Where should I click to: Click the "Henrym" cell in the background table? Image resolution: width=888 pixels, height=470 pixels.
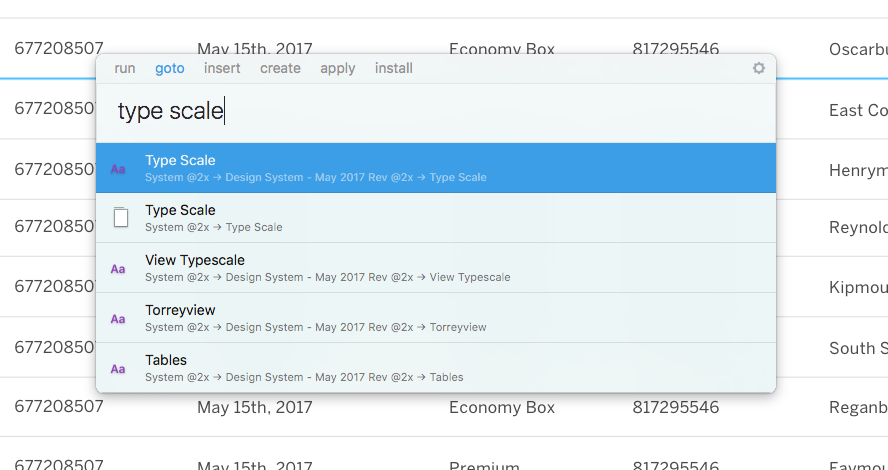click(x=858, y=170)
